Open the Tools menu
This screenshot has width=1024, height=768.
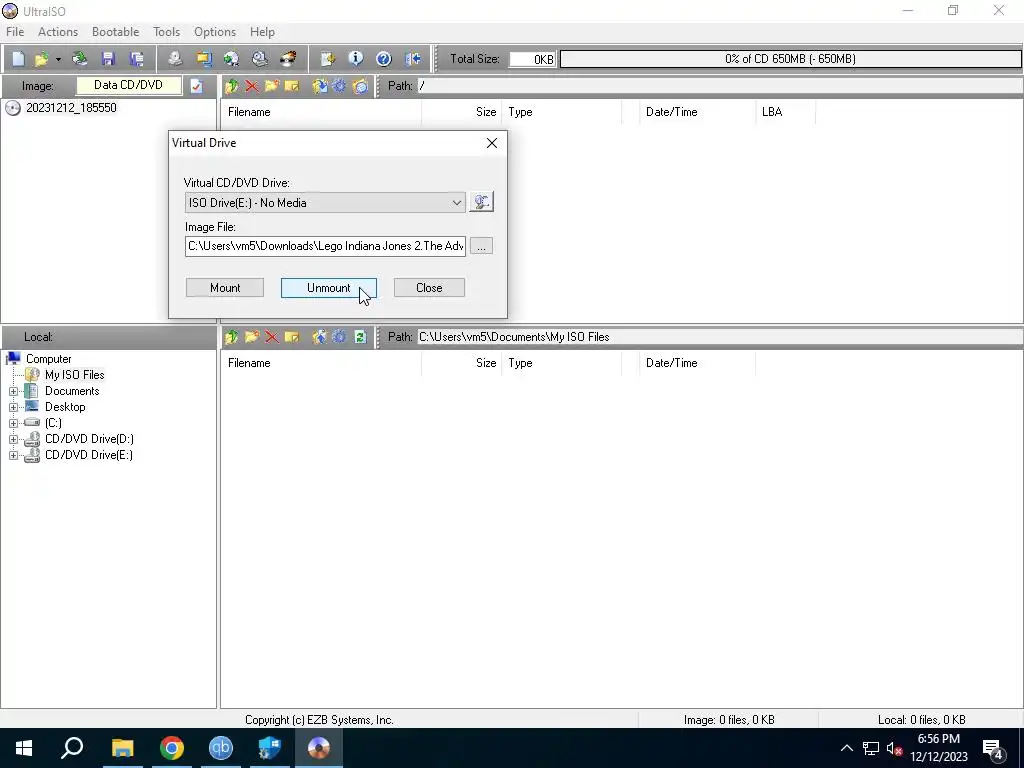[167, 32]
